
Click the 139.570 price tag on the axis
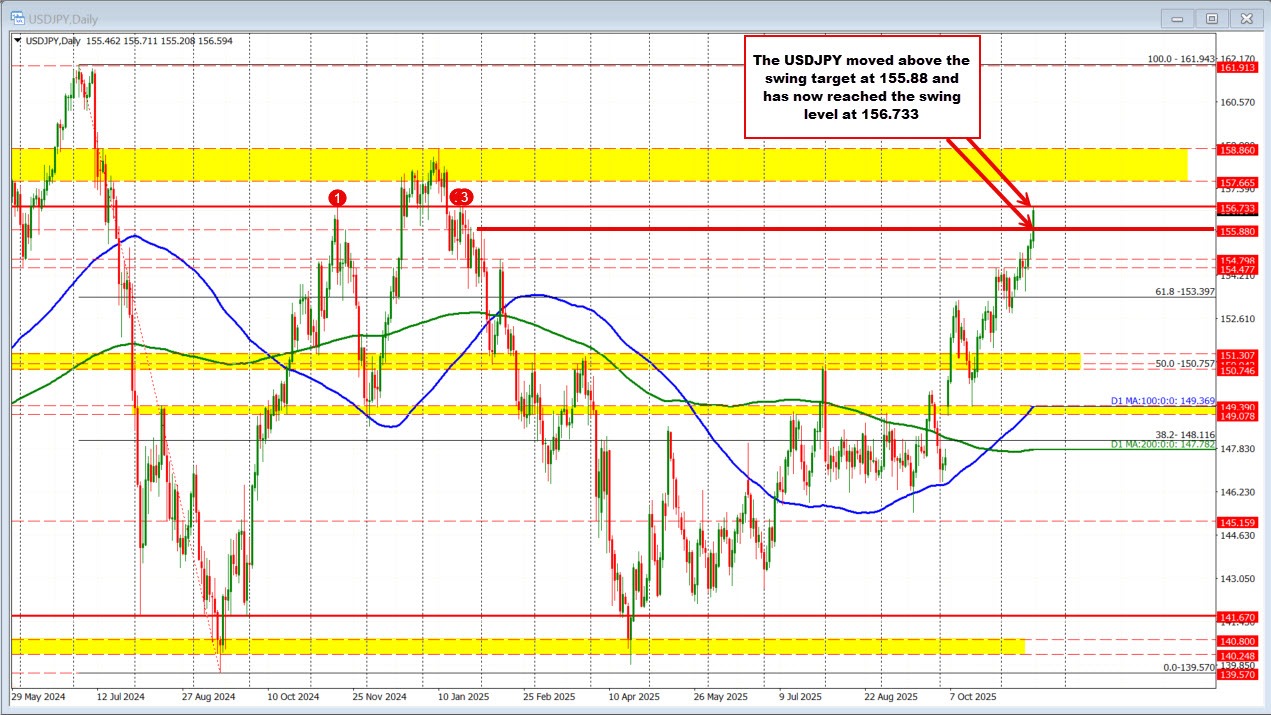[1239, 676]
